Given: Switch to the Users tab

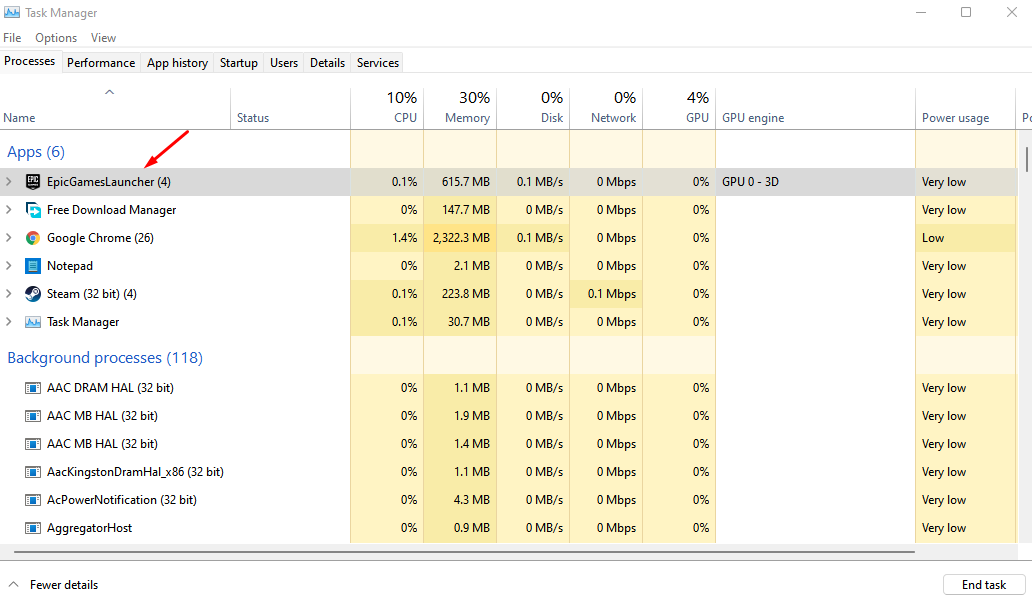Looking at the screenshot, I should [x=284, y=63].
